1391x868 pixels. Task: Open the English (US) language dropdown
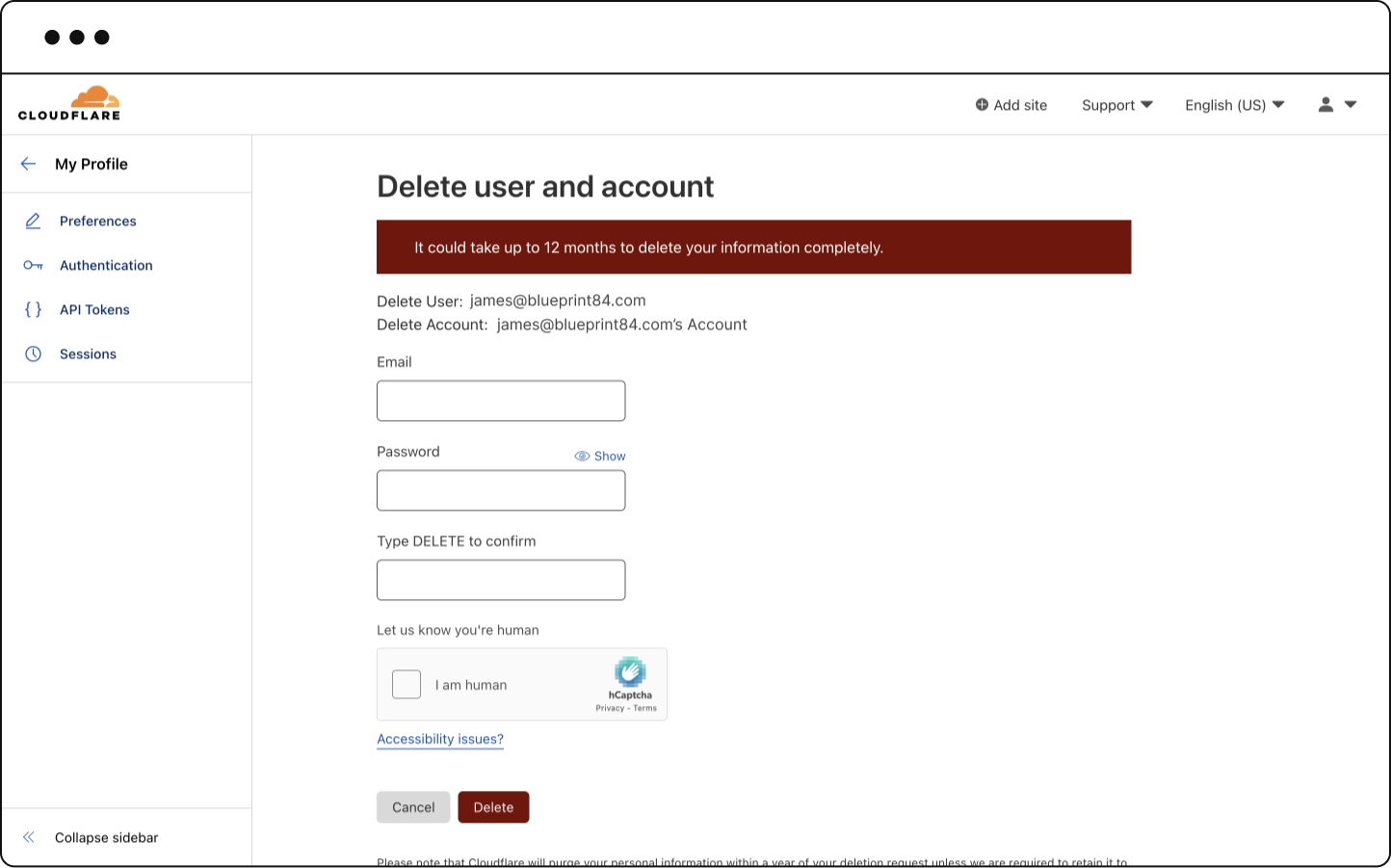coord(1235,105)
